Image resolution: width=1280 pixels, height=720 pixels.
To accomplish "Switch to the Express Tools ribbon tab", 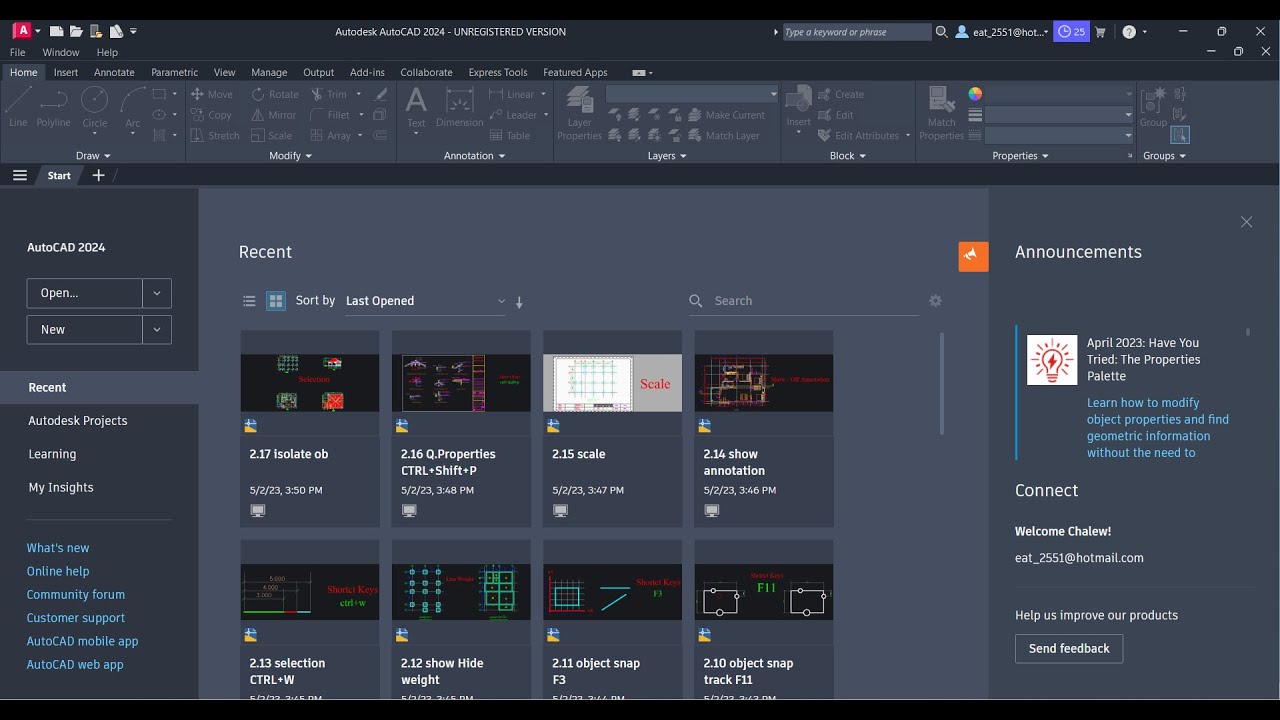I will (498, 72).
